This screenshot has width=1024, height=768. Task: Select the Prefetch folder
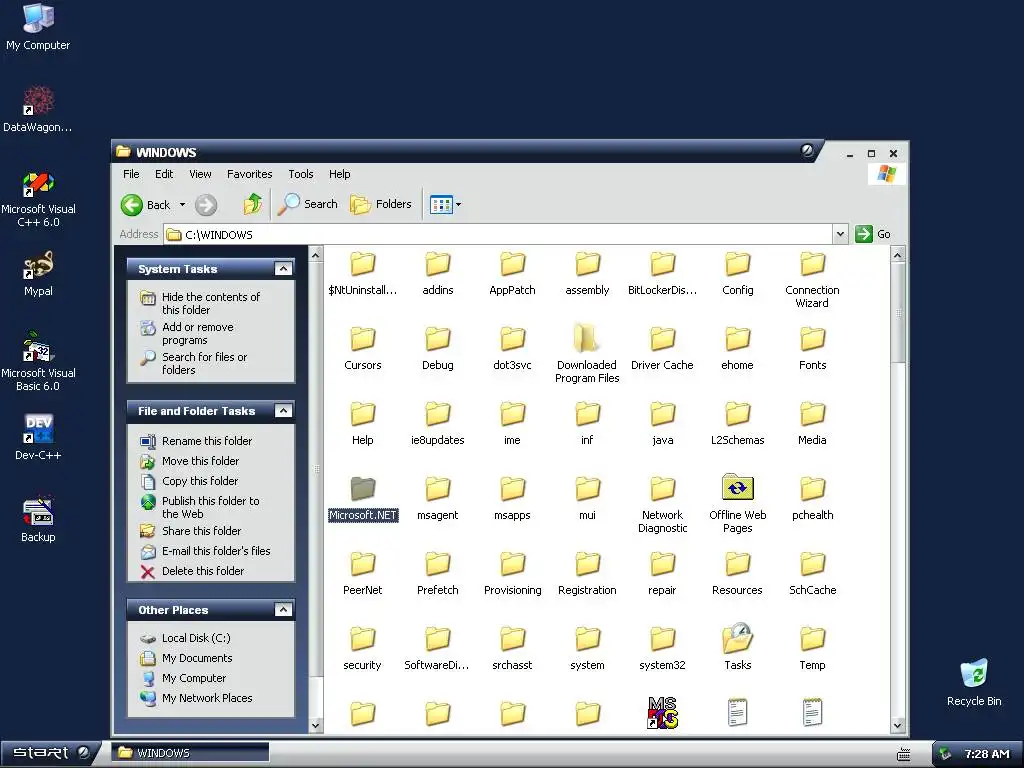click(x=438, y=573)
